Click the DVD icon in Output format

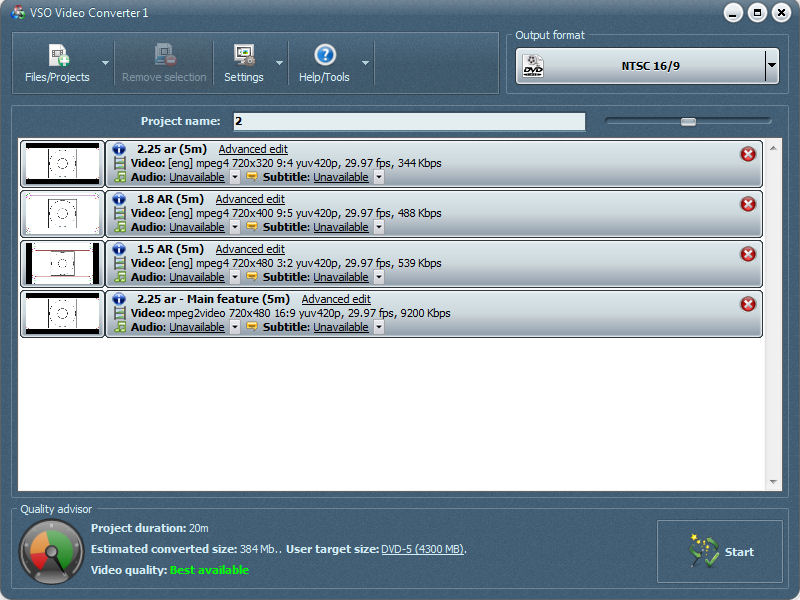pos(533,66)
